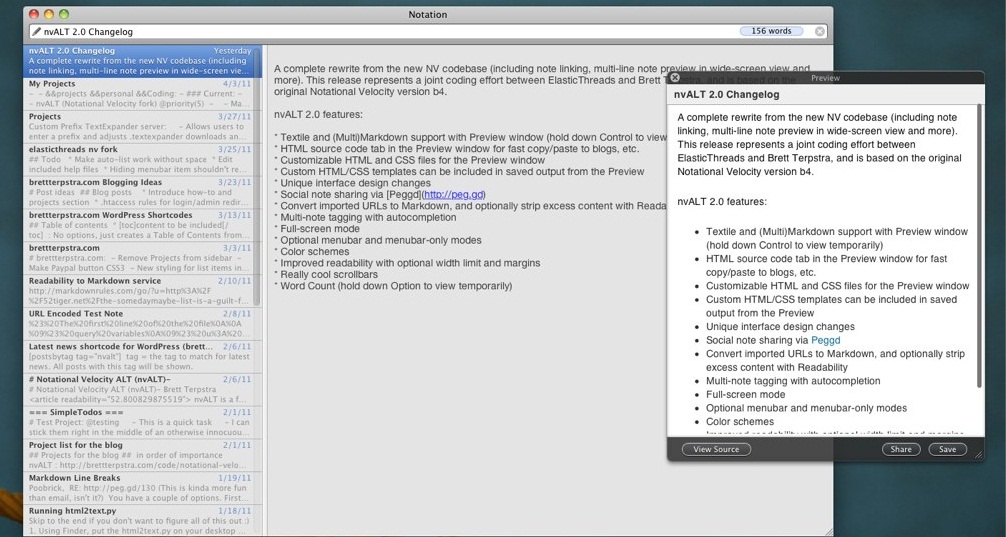
Task: Click the Preview panel resize grip
Action: [978, 454]
